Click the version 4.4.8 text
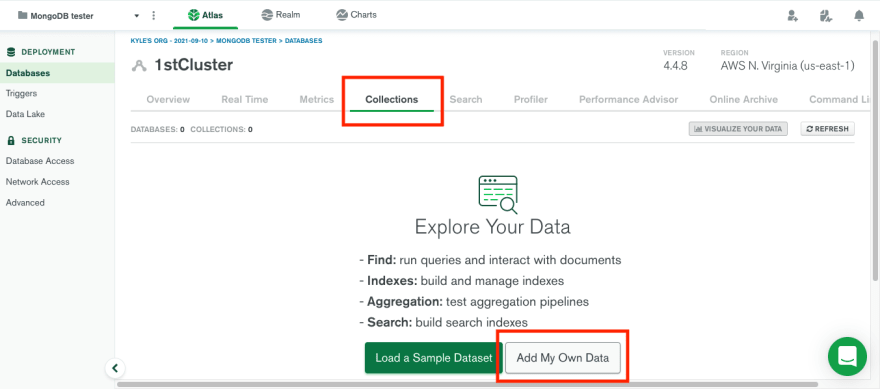The image size is (880, 389). (676, 66)
